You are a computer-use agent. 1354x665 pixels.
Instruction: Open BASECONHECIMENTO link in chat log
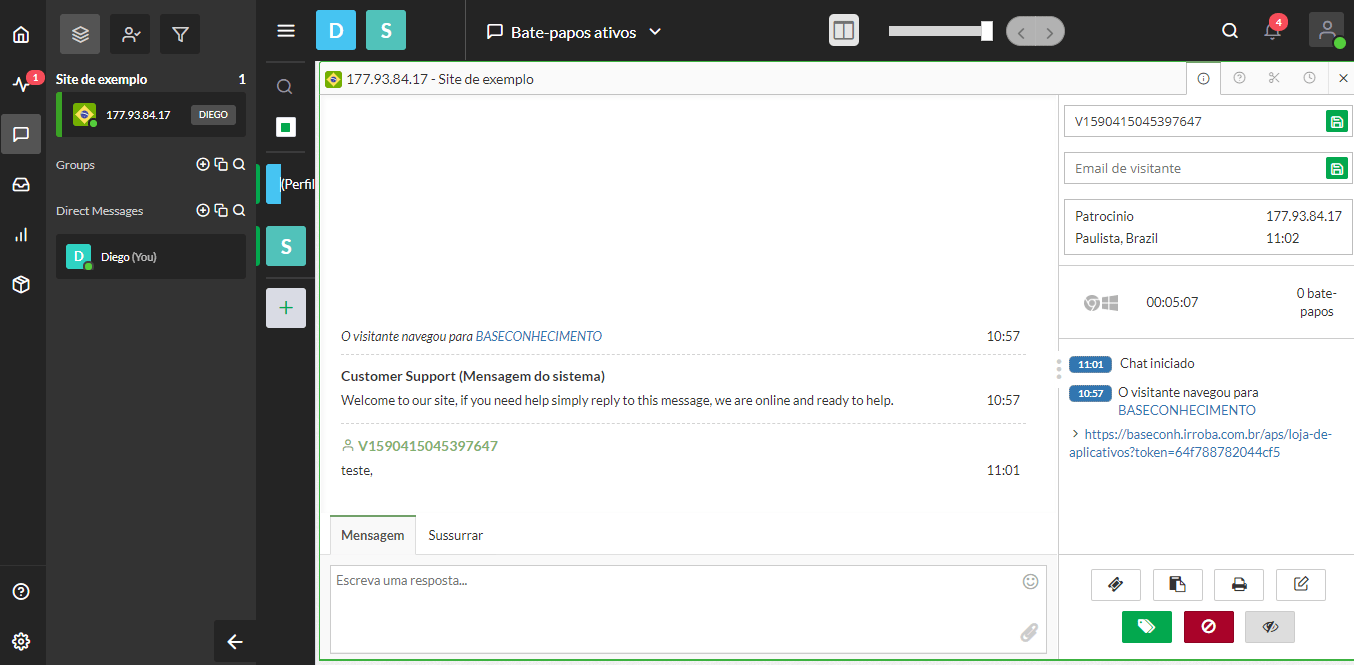pyautogui.click(x=539, y=336)
